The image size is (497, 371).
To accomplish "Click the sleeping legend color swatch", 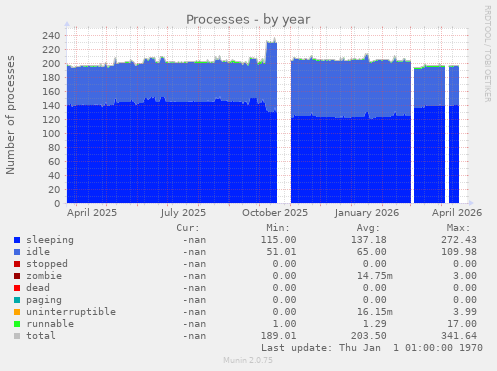I will coord(17,240).
